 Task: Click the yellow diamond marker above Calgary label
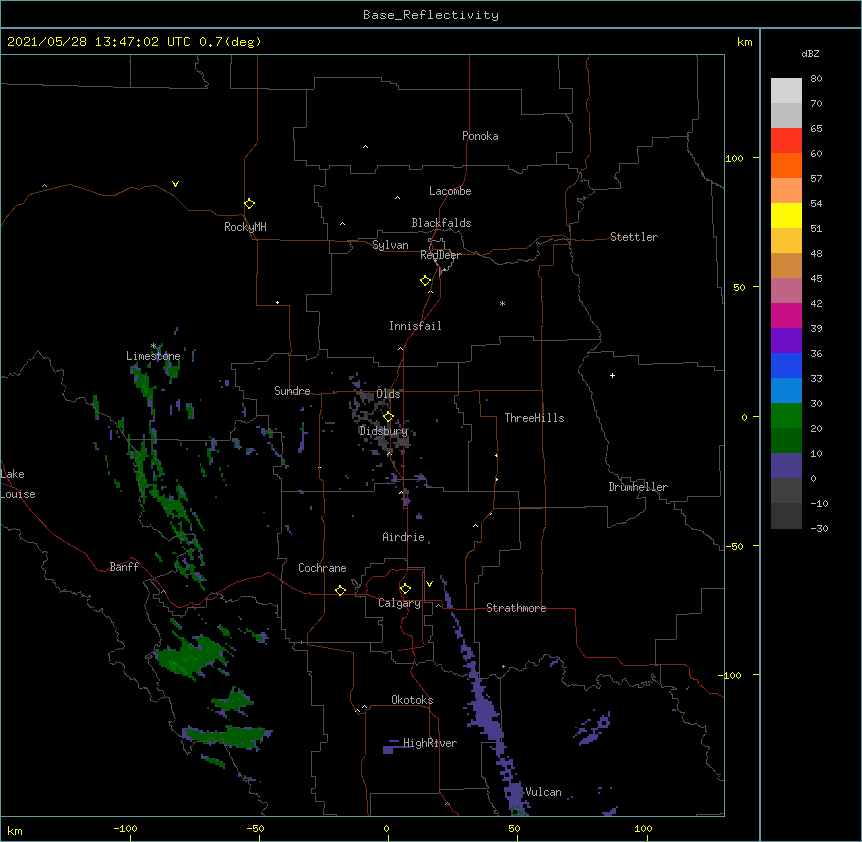coord(405,589)
